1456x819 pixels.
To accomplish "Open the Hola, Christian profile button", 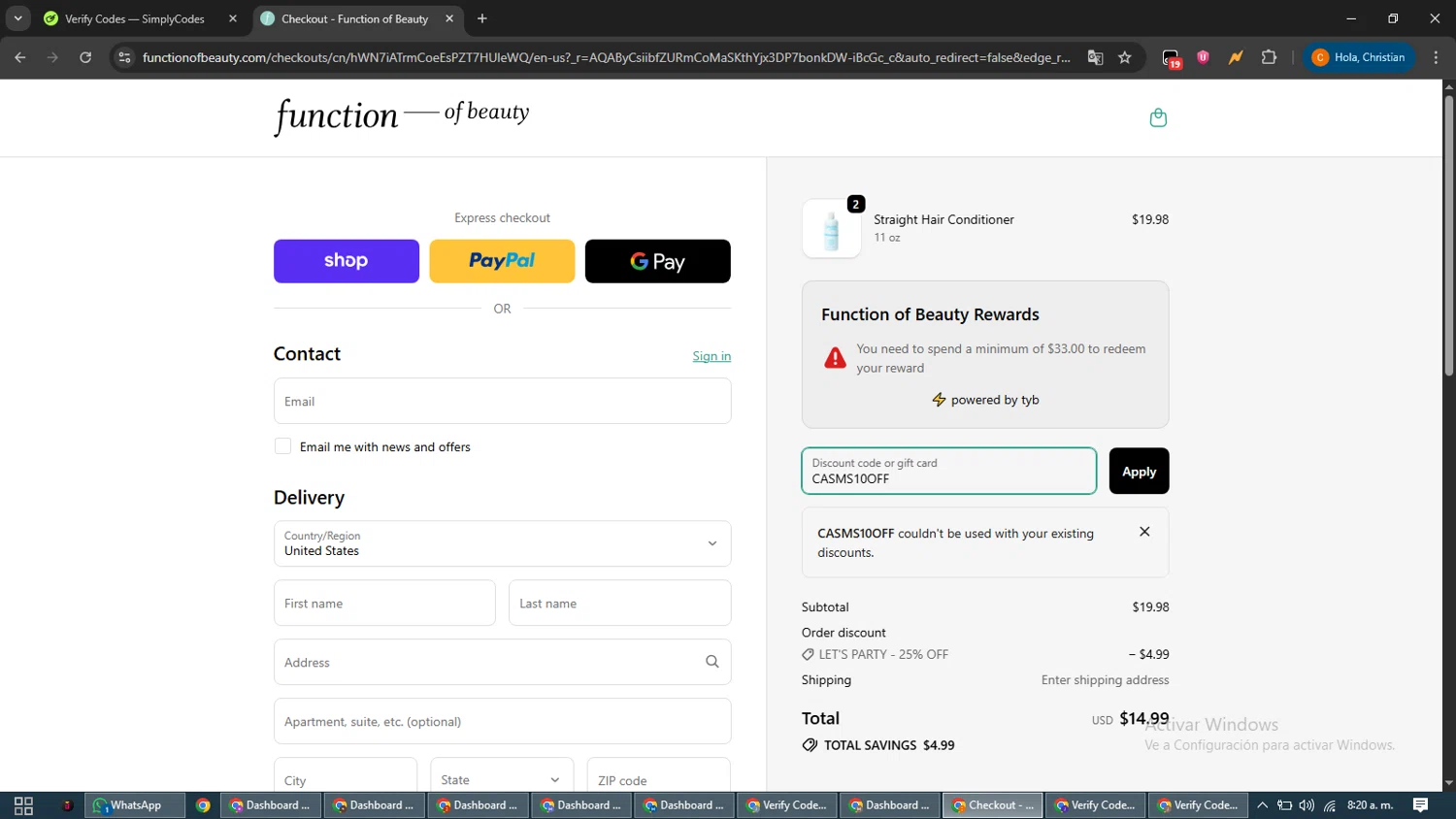I will 1358,57.
